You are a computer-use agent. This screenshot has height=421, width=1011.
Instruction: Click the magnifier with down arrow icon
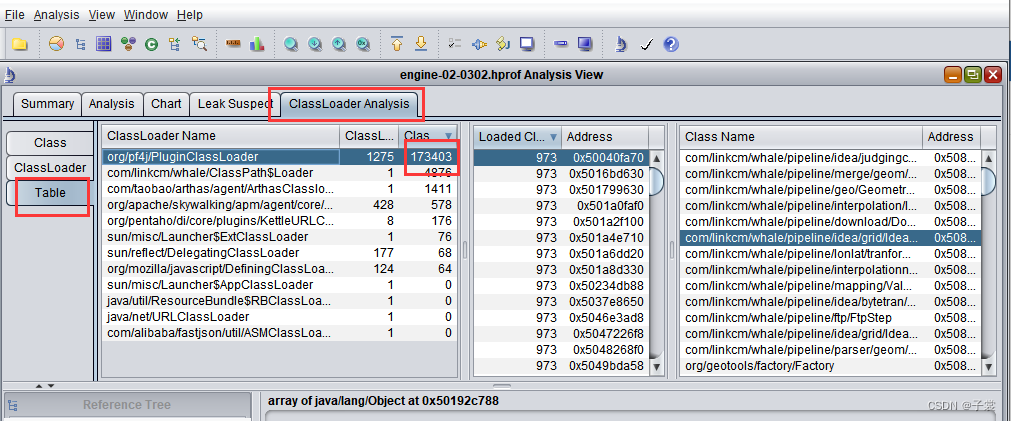[x=315, y=44]
